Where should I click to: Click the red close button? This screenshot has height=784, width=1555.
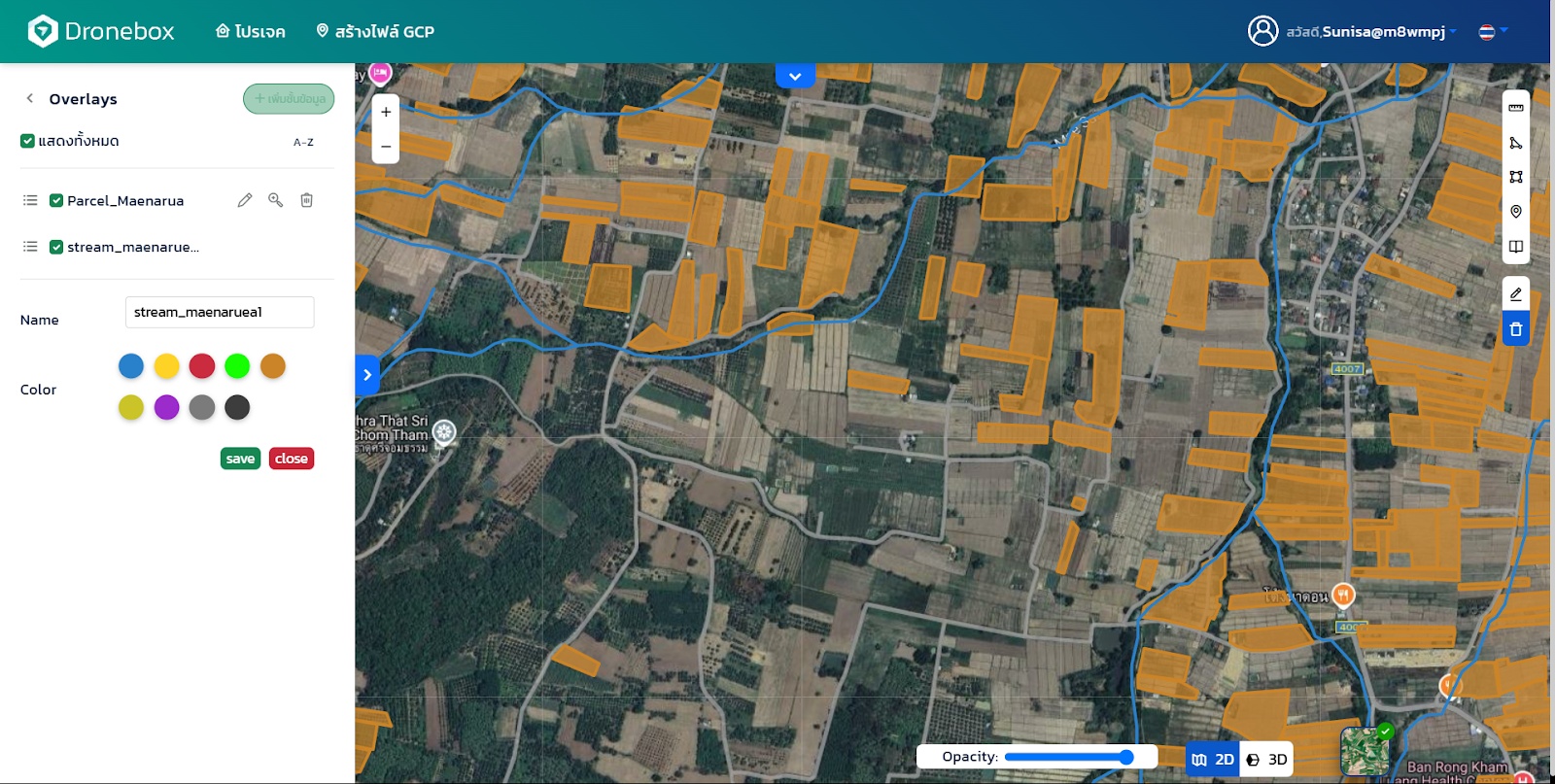(292, 459)
